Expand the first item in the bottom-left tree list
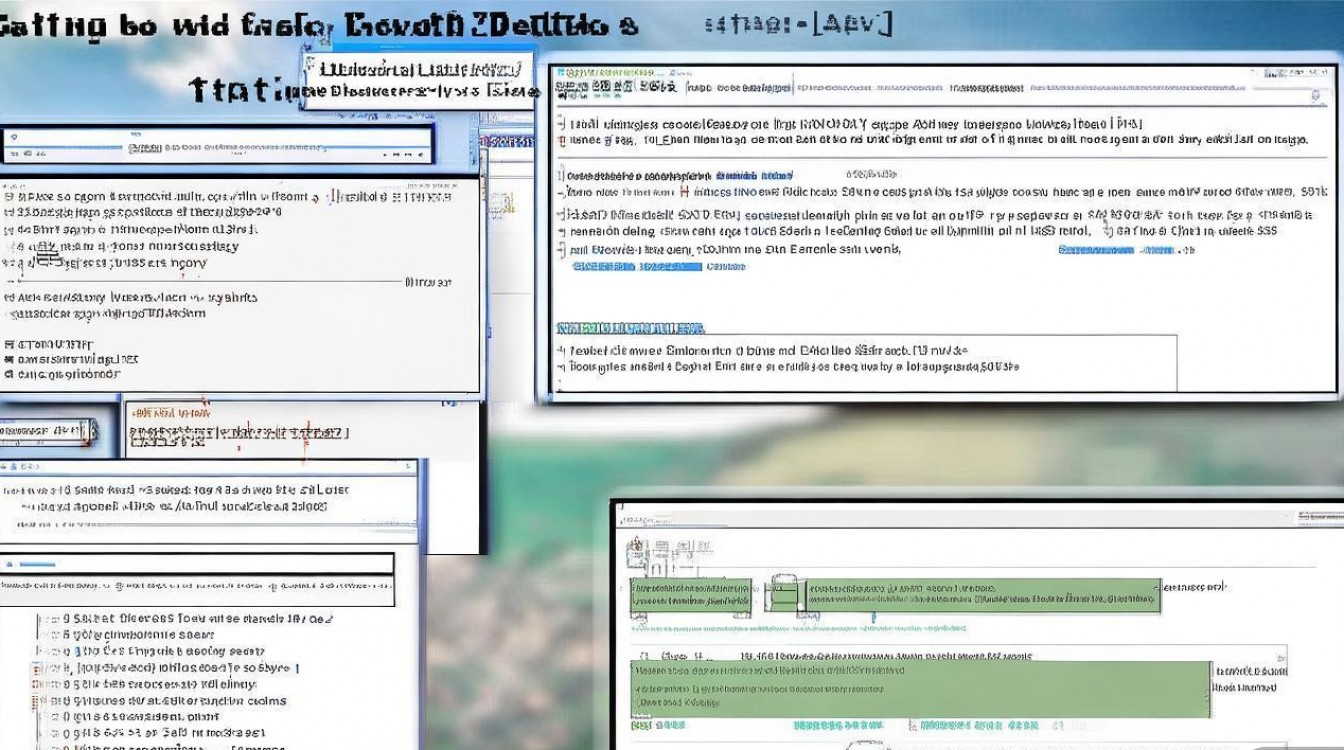Image resolution: width=1344 pixels, height=750 pixels. [x=40, y=618]
